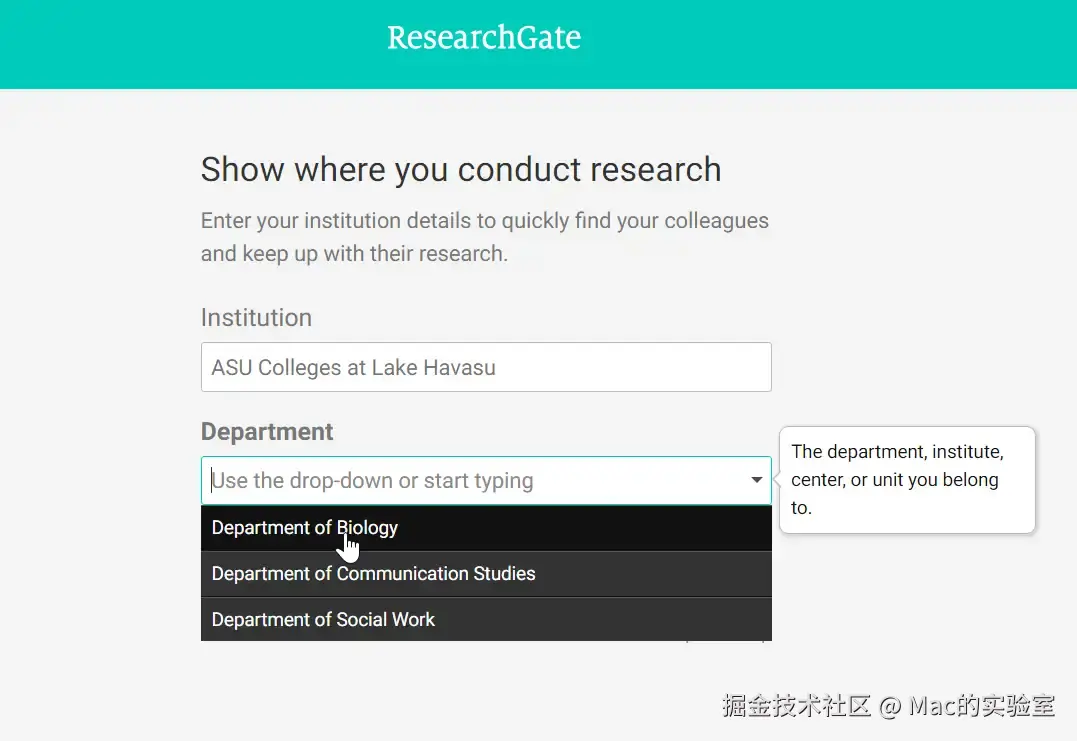Viewport: 1077px width, 741px height.
Task: Click the institution details description paragraph
Action: tap(484, 237)
